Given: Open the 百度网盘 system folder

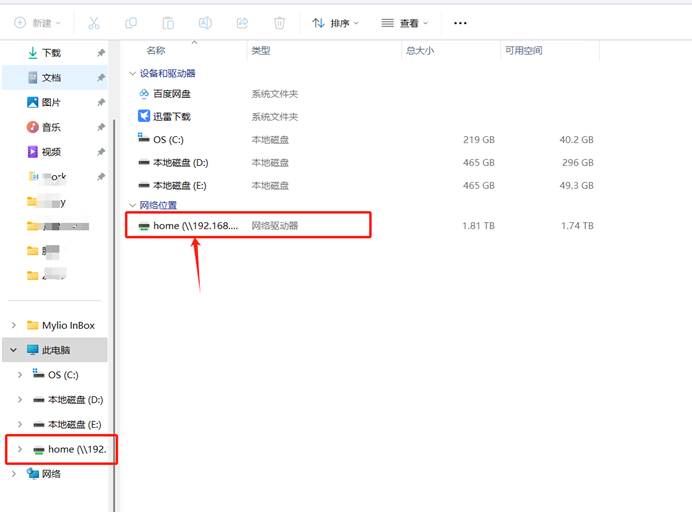Looking at the screenshot, I should [x=171, y=94].
